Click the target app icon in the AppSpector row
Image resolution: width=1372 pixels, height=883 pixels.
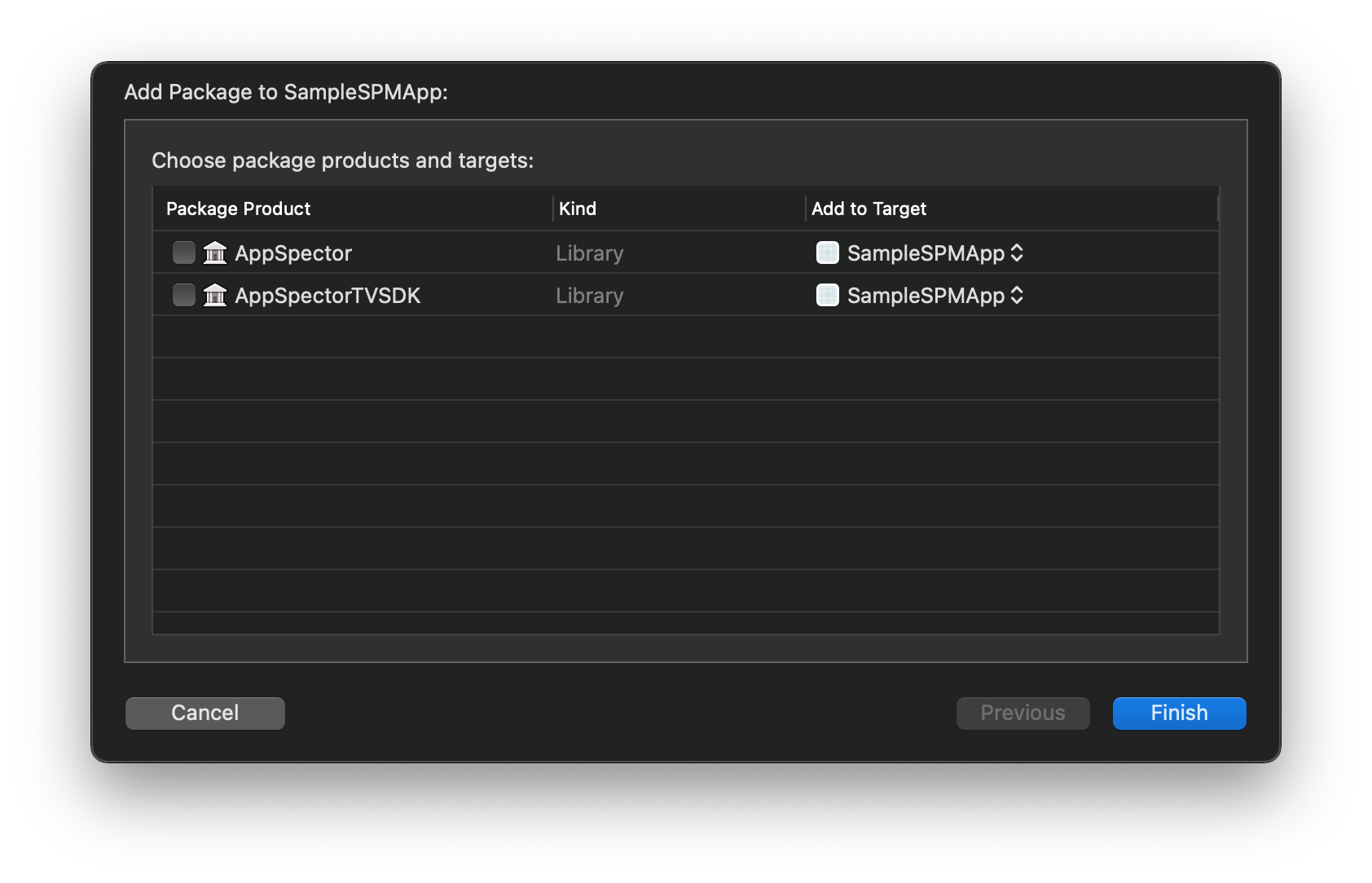coord(828,253)
